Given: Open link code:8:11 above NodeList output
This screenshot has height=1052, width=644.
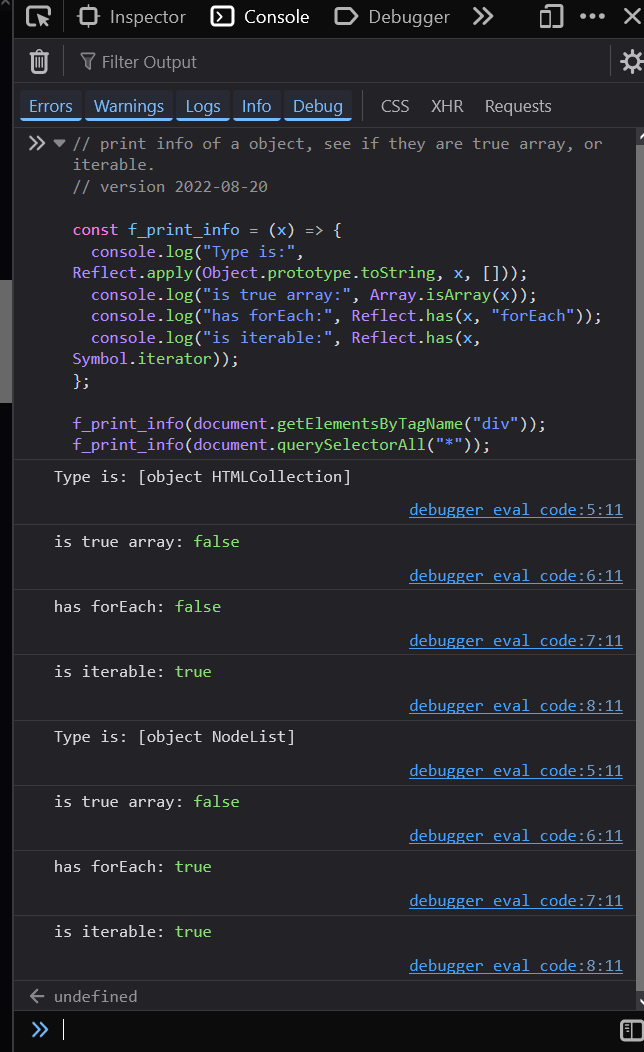Looking at the screenshot, I should tap(516, 706).
